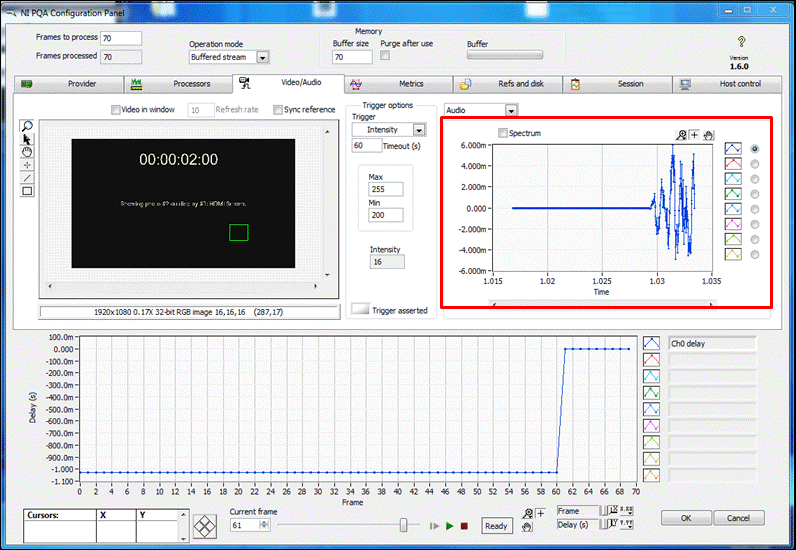796x550 pixels.
Task: Click the X axis format x.xx icon
Action: [x=627, y=510]
